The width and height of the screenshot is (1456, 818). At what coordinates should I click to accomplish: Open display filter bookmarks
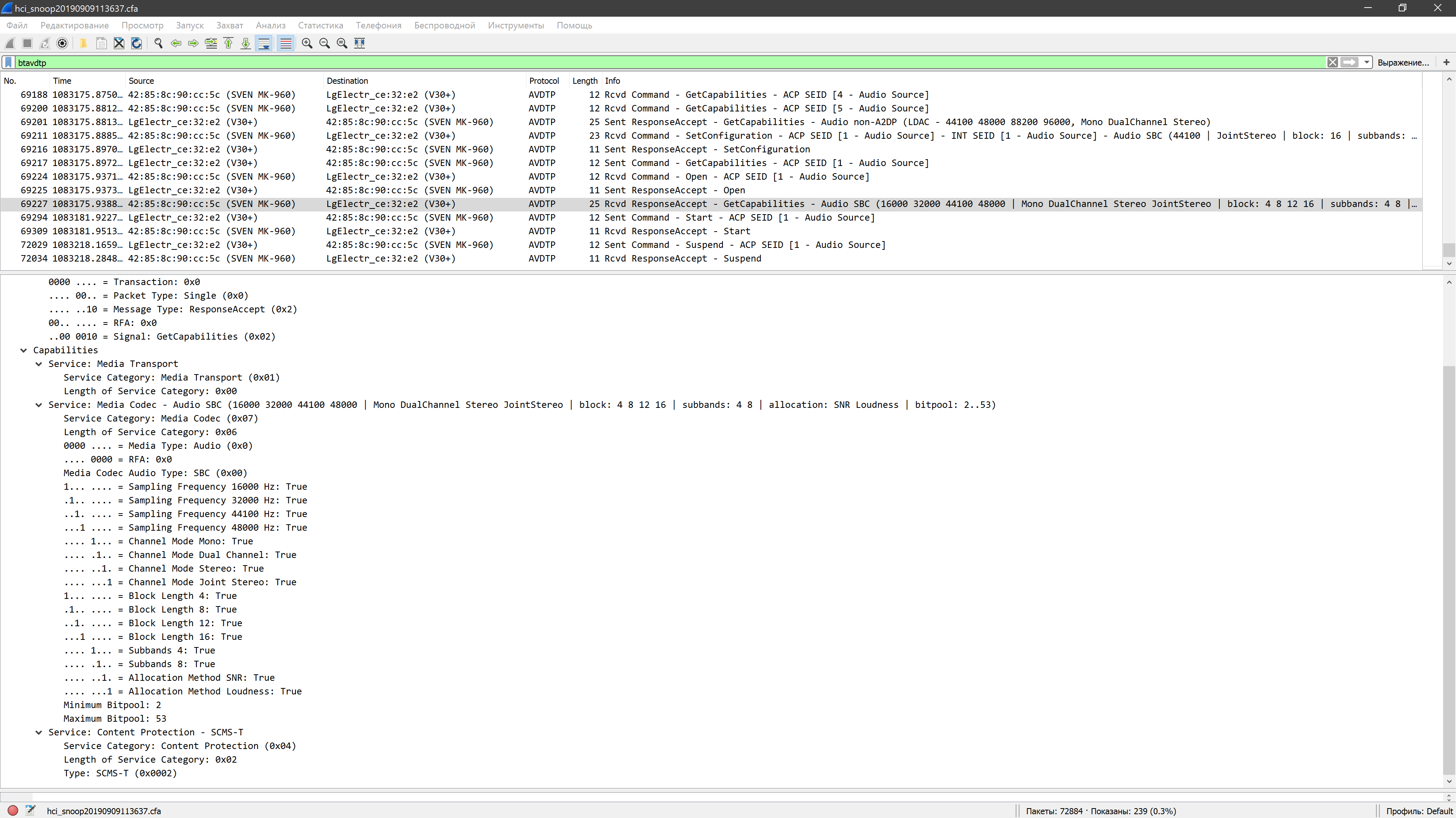click(x=8, y=62)
